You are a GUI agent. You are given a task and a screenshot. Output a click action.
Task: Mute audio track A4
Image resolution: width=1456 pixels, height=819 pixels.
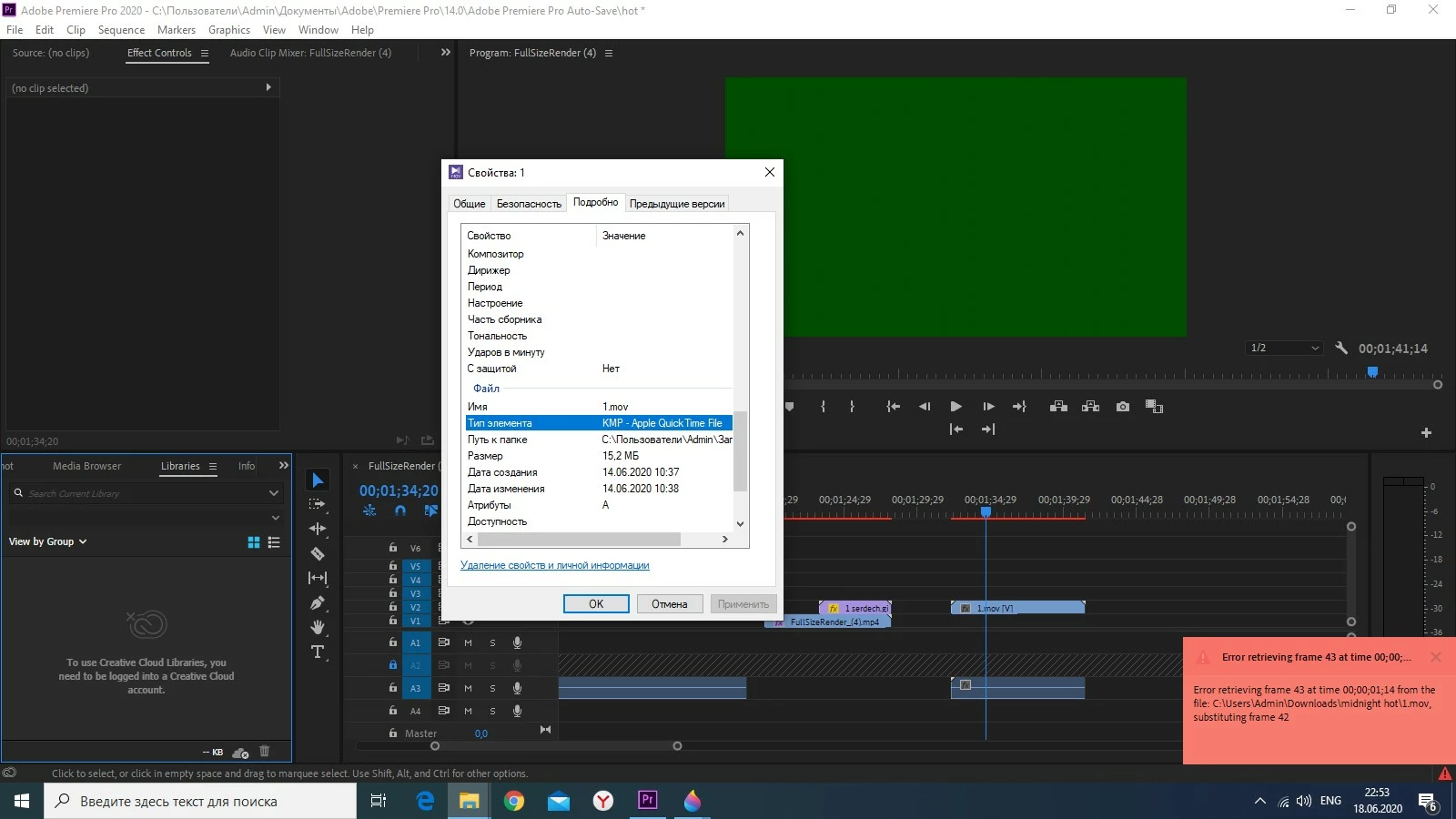(x=468, y=711)
